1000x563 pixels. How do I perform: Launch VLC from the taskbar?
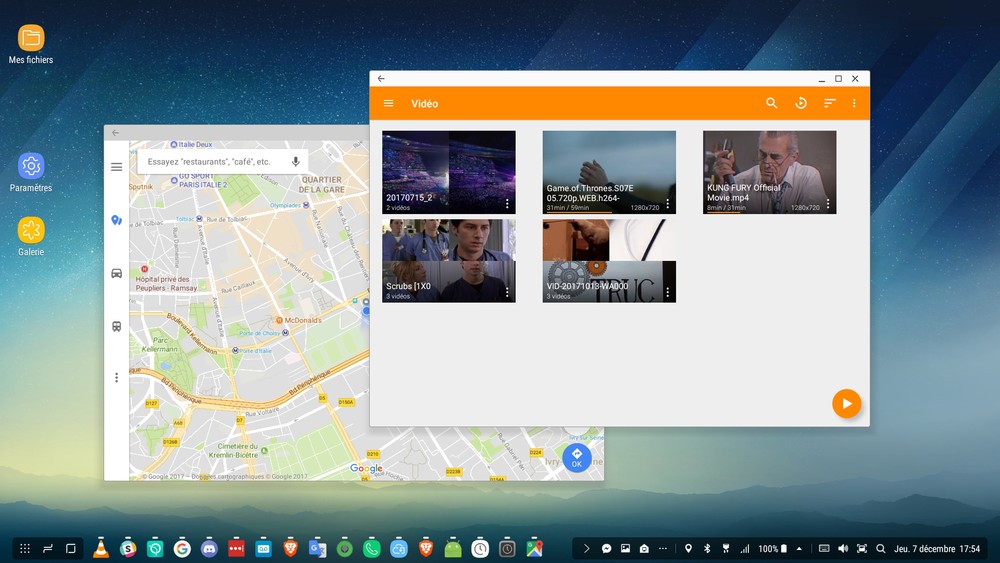[x=101, y=548]
